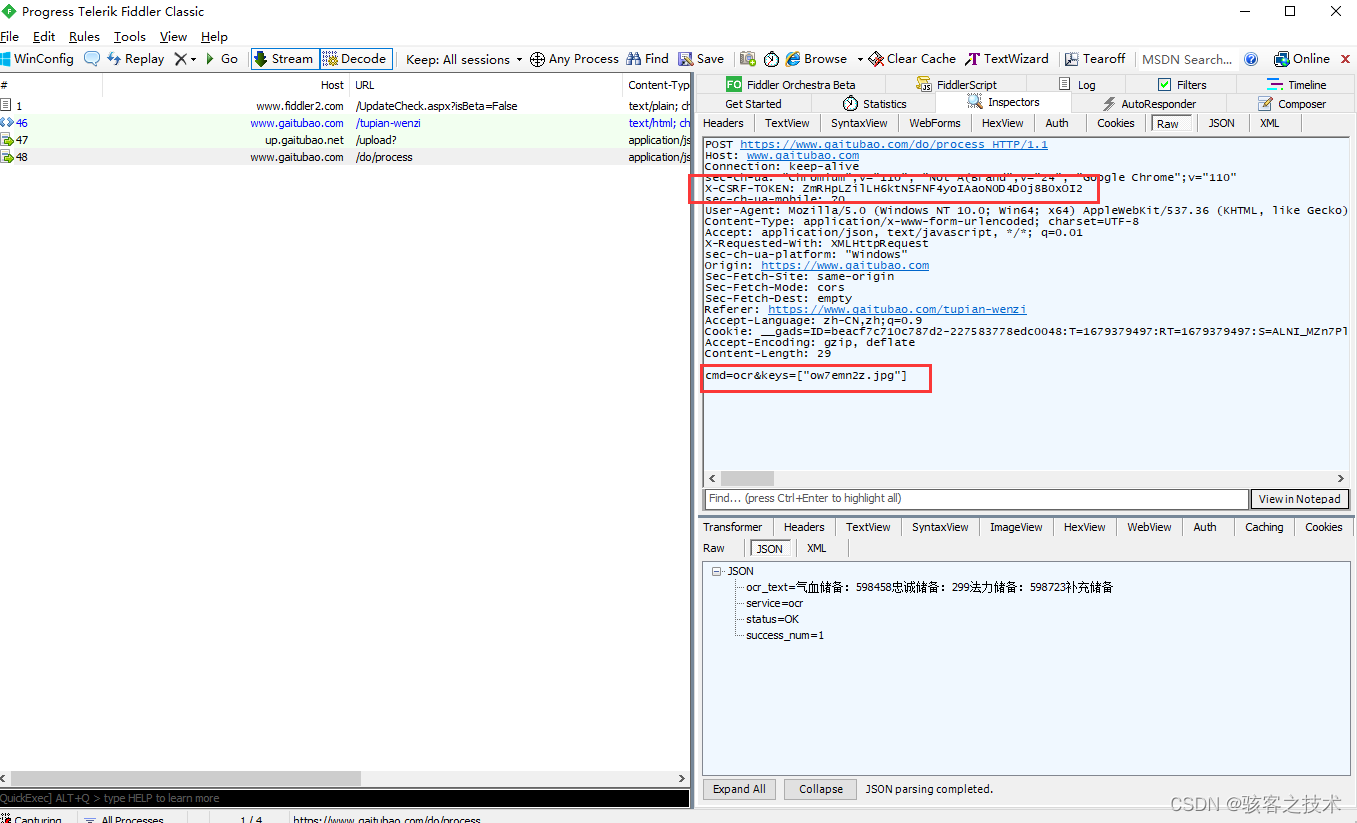
Task: Pick the Any Process target
Action: point(574,59)
